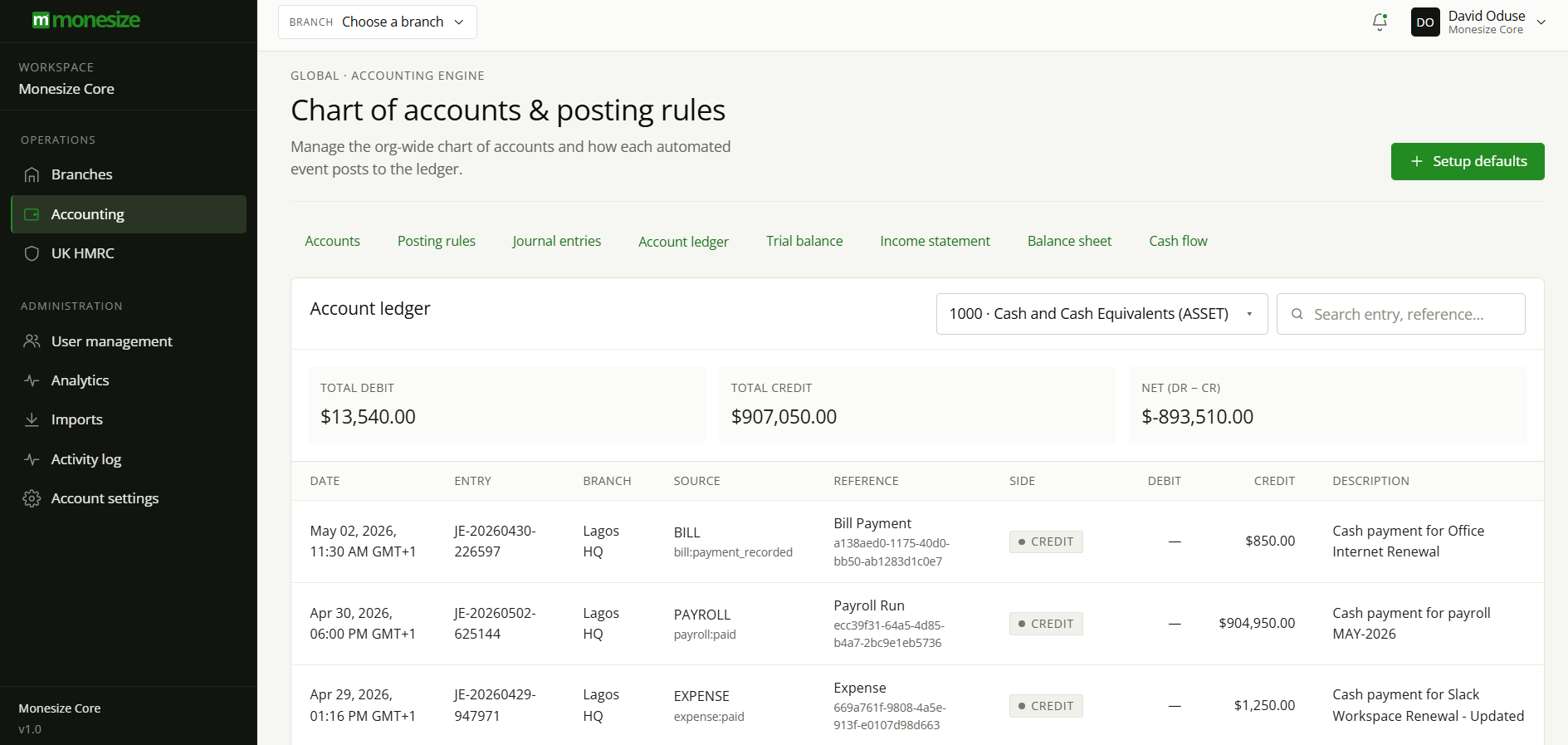Click the BILL source cell
This screenshot has height=745, width=1568.
[x=733, y=542]
